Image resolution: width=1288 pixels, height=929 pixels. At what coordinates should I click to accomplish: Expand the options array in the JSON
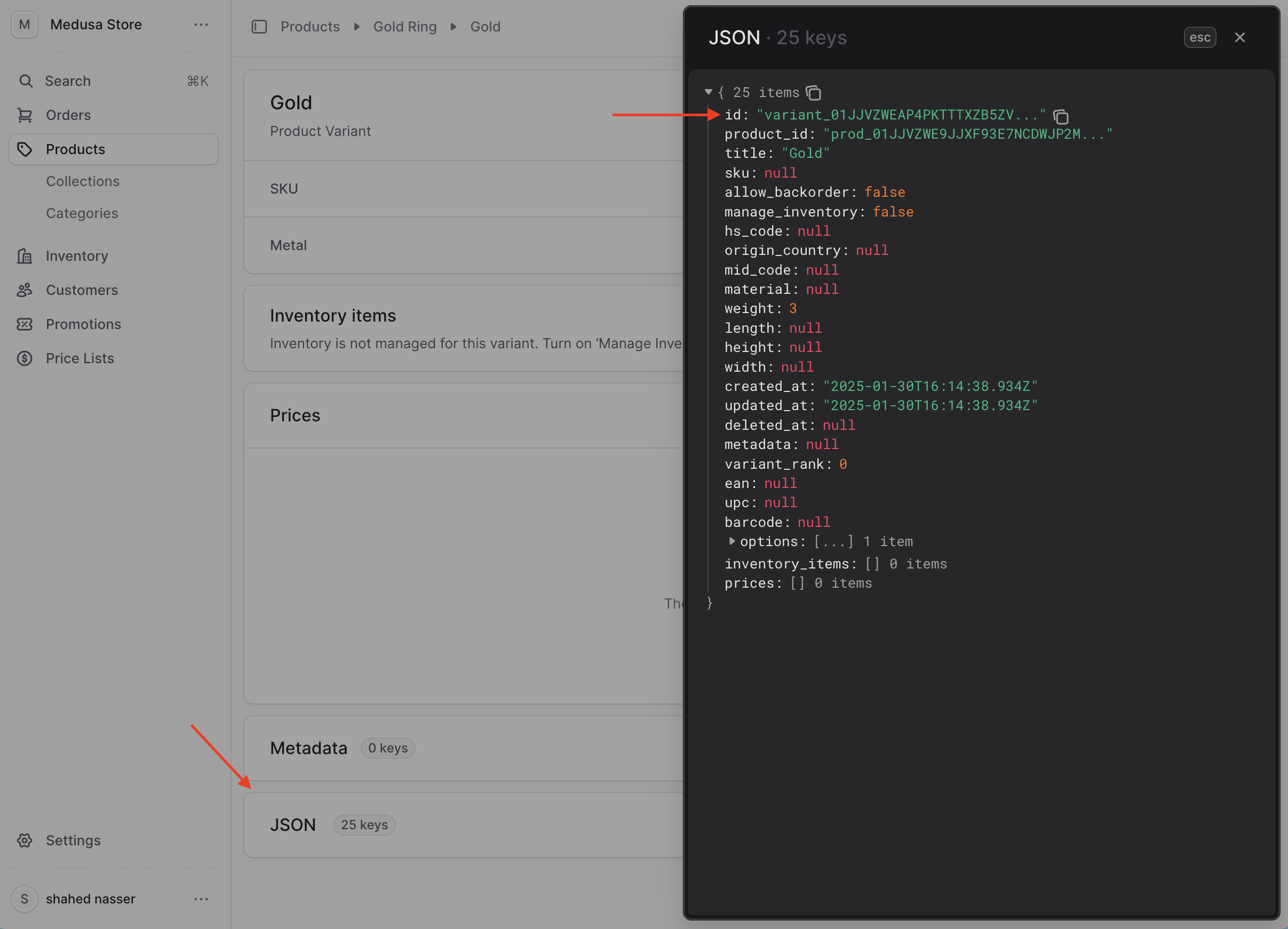pos(732,541)
